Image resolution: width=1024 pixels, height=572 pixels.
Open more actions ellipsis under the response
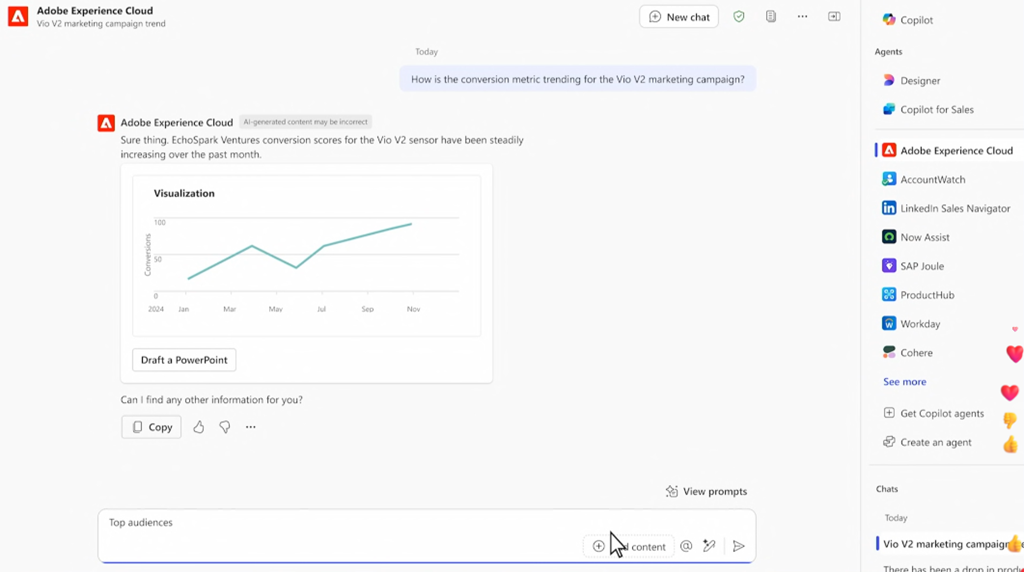click(x=251, y=427)
